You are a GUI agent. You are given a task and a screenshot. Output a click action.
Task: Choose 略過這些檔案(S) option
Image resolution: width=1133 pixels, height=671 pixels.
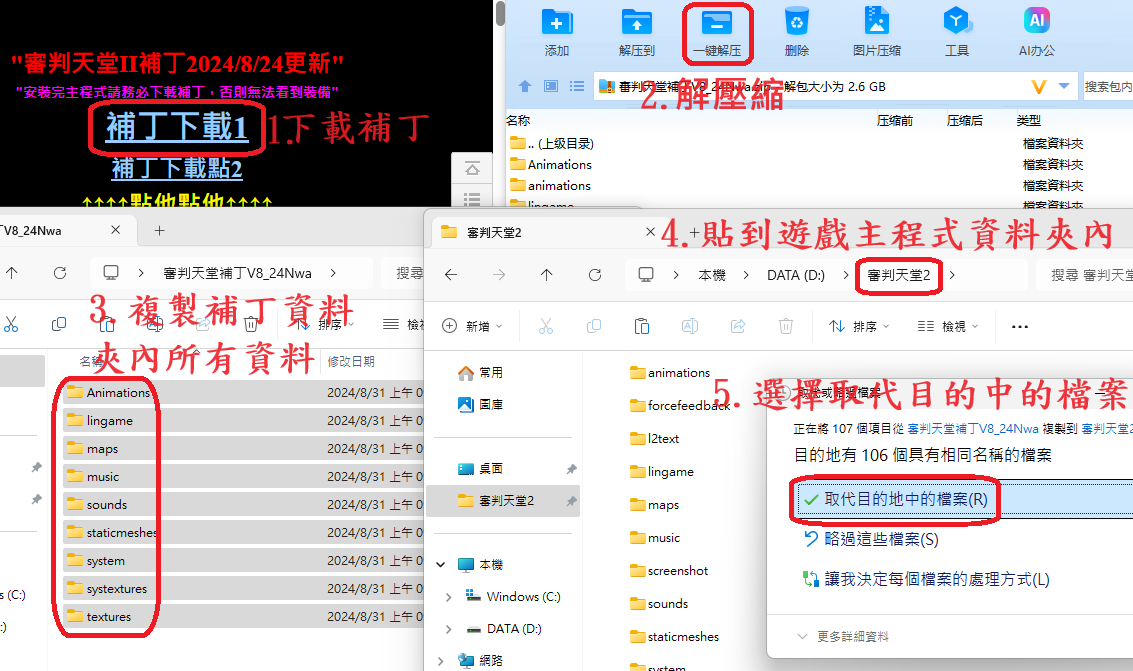[x=872, y=540]
